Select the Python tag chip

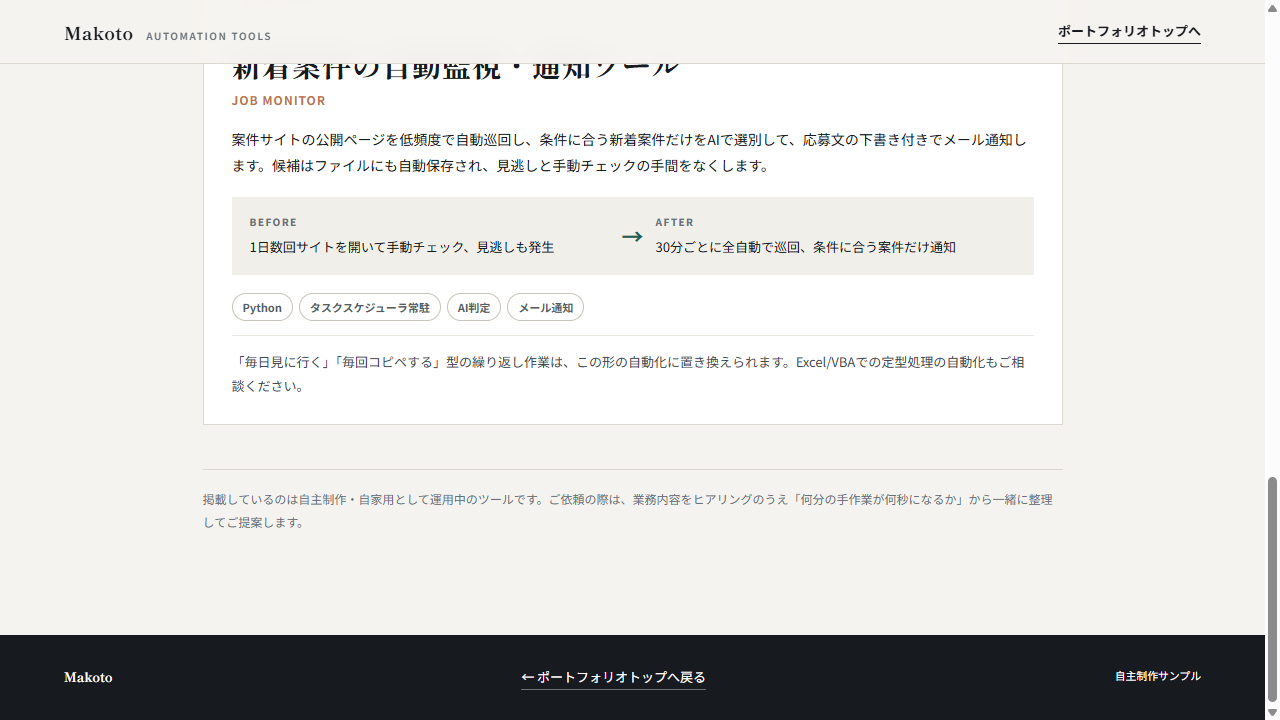pos(262,307)
